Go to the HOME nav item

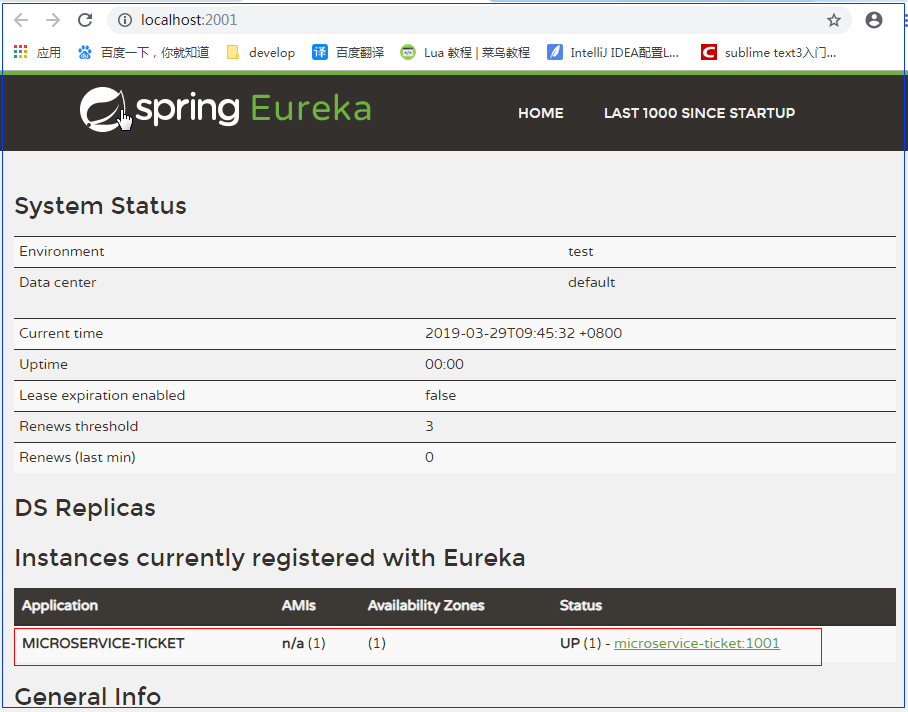(x=540, y=113)
